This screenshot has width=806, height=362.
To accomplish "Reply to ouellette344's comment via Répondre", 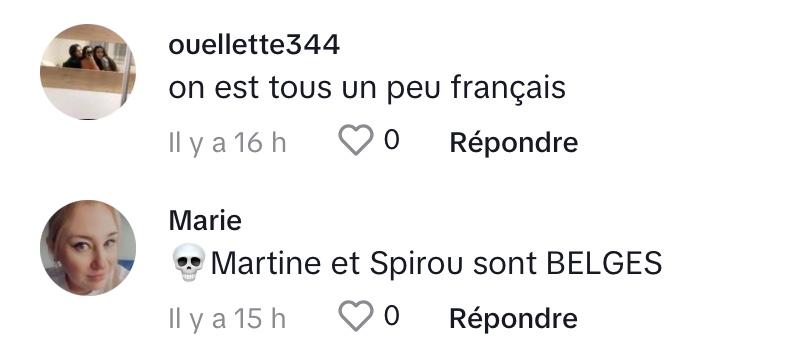I will (514, 142).
